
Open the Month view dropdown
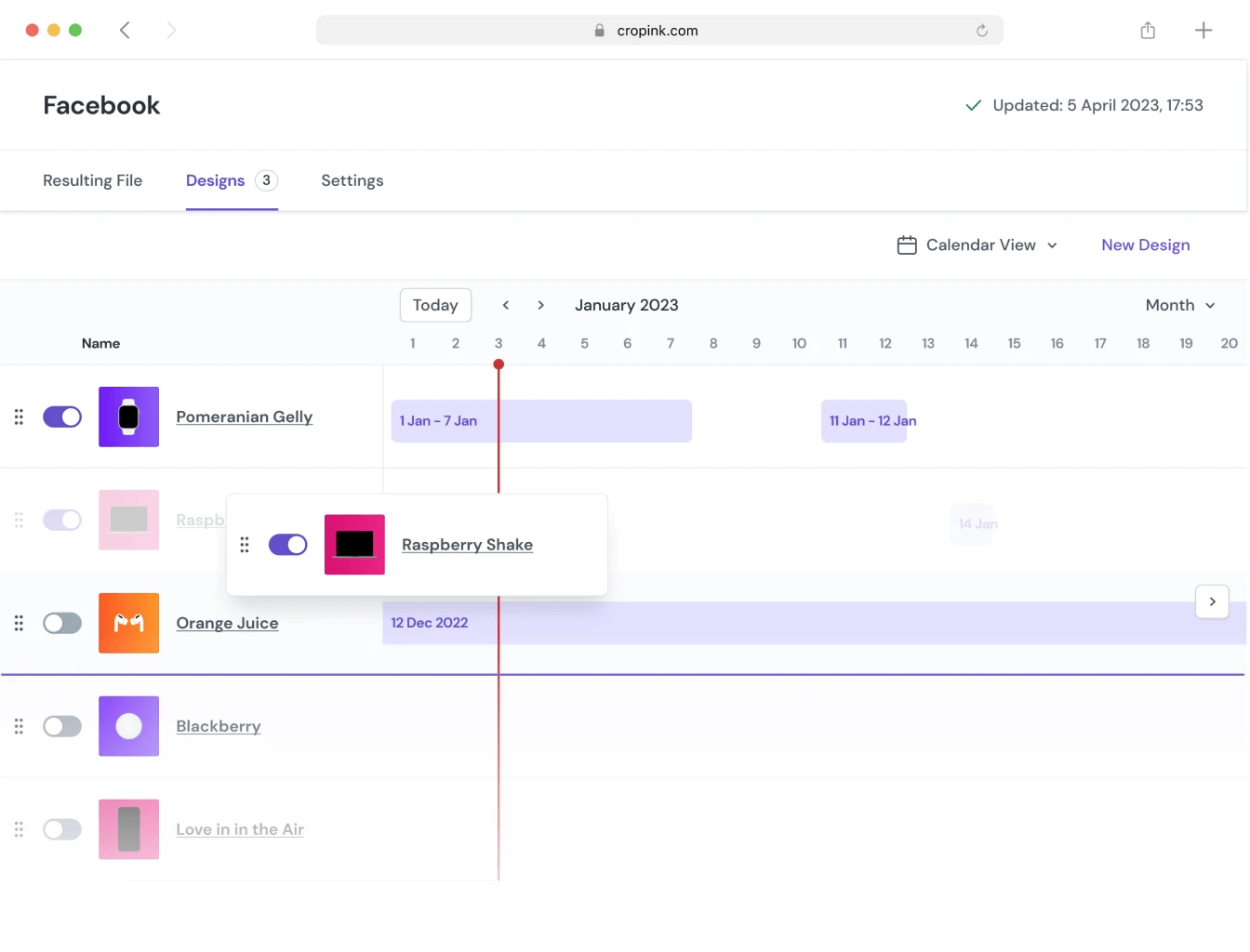1179,305
